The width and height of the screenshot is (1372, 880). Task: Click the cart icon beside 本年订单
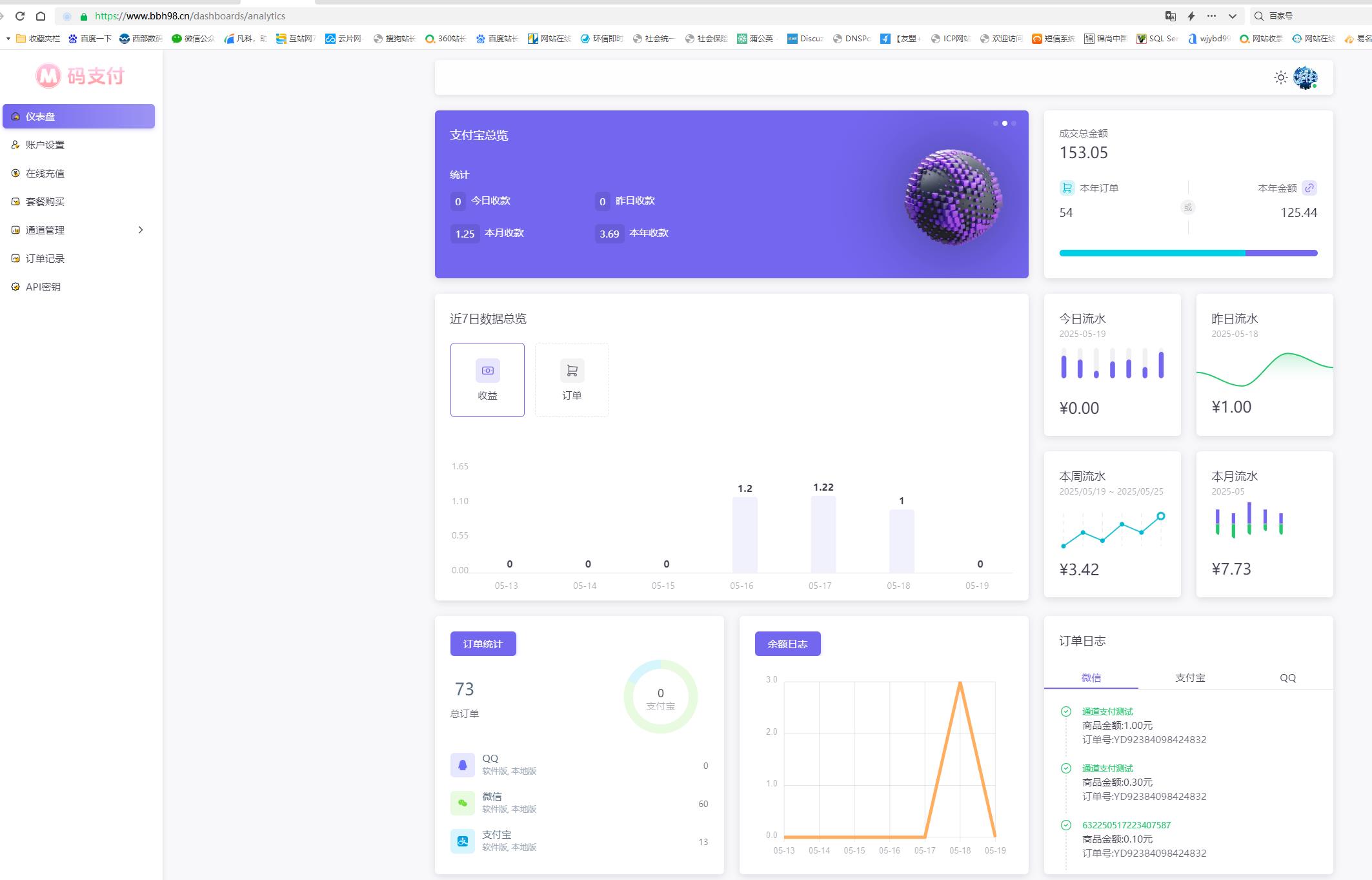tap(1067, 188)
